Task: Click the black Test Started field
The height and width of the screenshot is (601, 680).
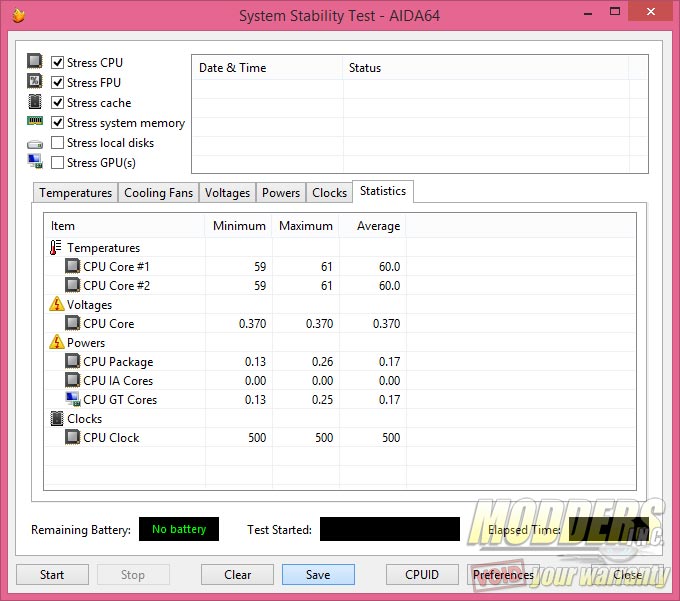Action: (x=390, y=529)
